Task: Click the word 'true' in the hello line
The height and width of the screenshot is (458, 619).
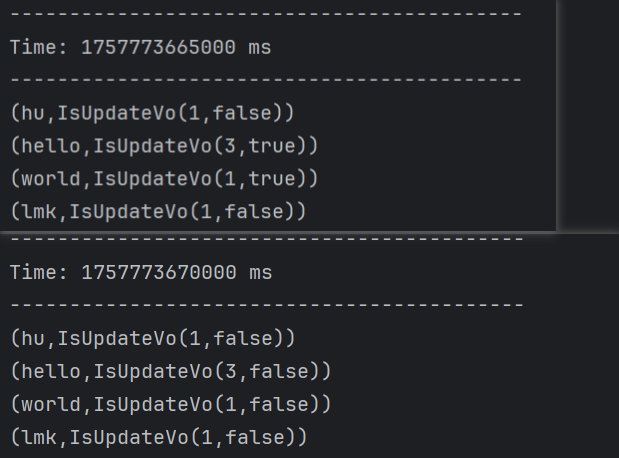Action: tap(271, 146)
